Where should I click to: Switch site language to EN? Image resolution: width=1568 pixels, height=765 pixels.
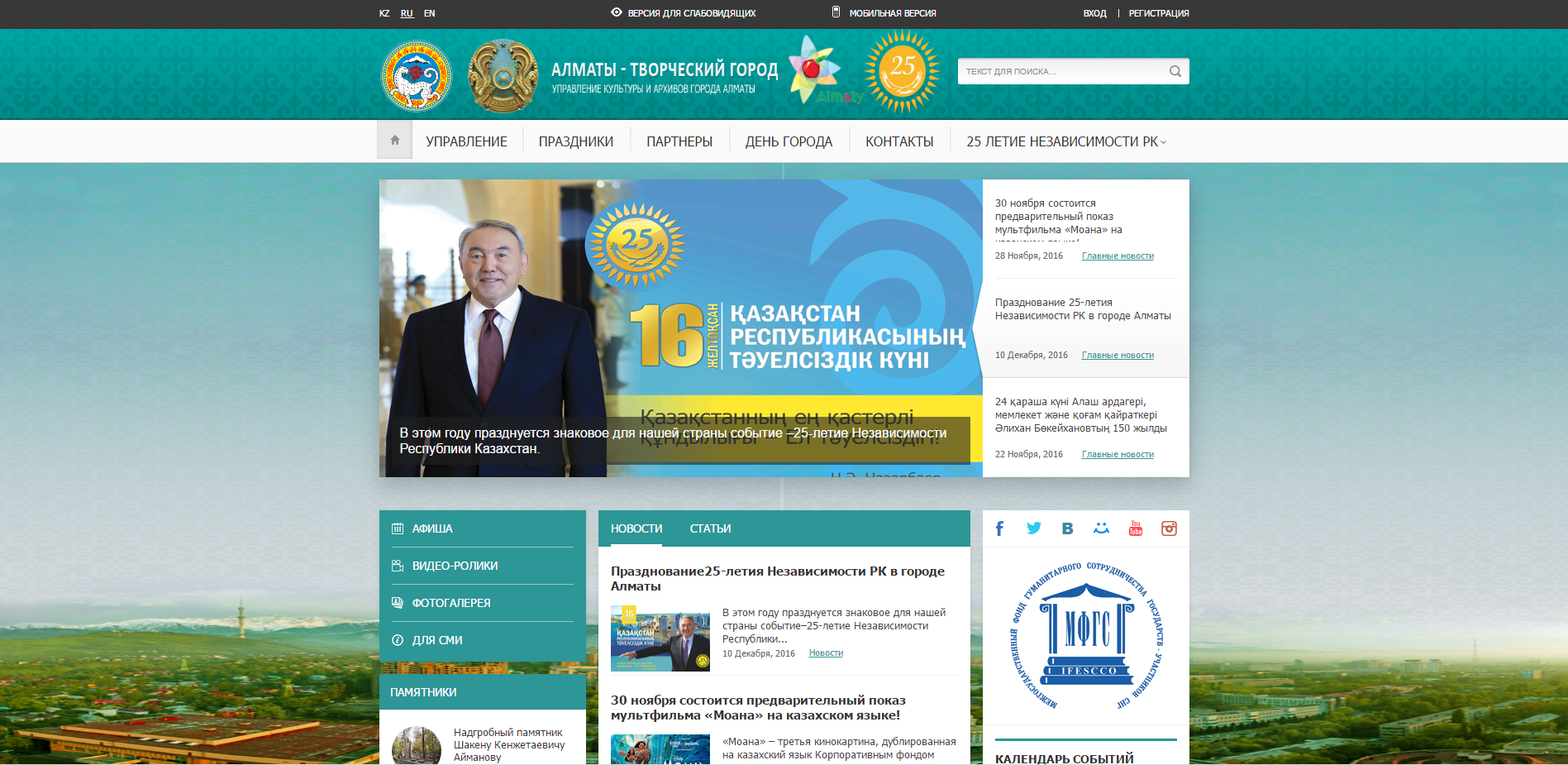tap(429, 13)
